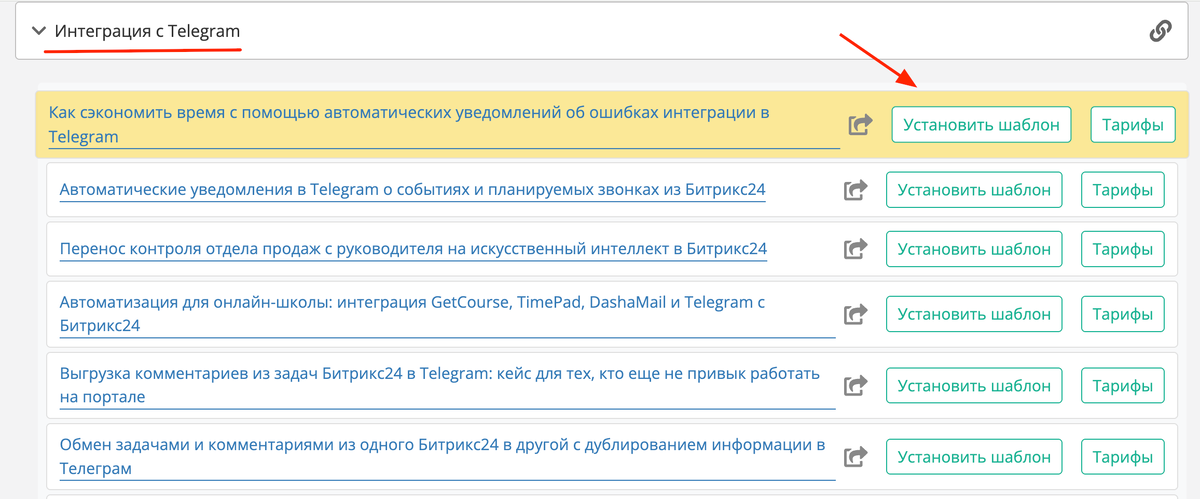This screenshot has width=1200, height=499.
Task: Open Тарифы for online school automation row
Action: (1123, 314)
